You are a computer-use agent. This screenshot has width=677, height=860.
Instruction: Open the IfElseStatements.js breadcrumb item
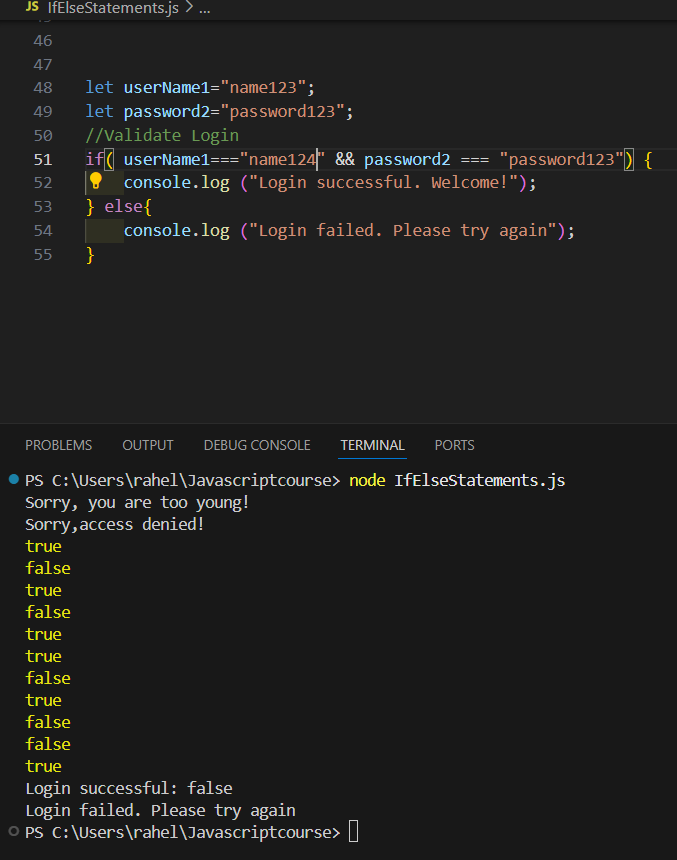[114, 7]
